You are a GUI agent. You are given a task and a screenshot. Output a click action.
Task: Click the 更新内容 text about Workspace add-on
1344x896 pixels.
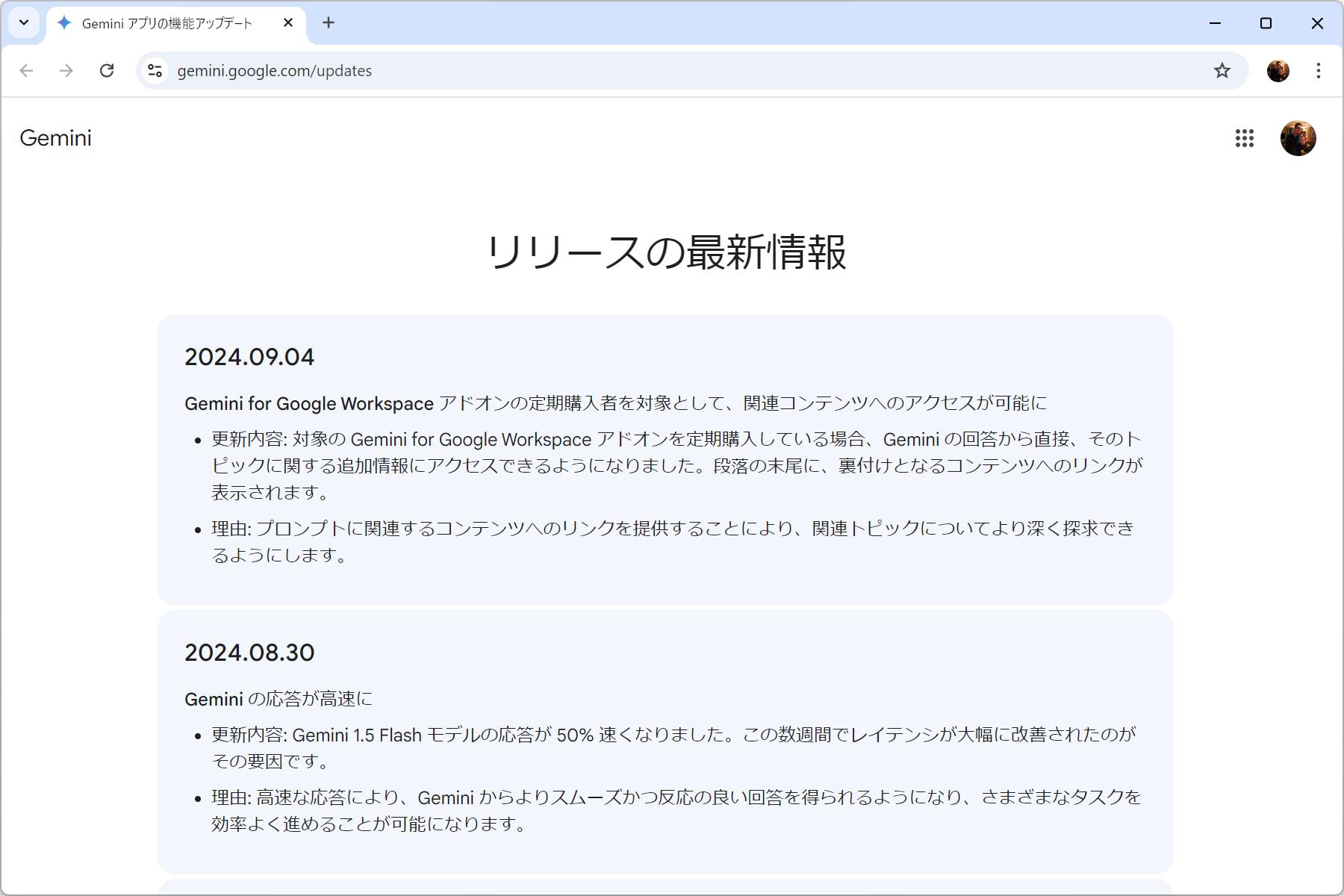point(677,465)
